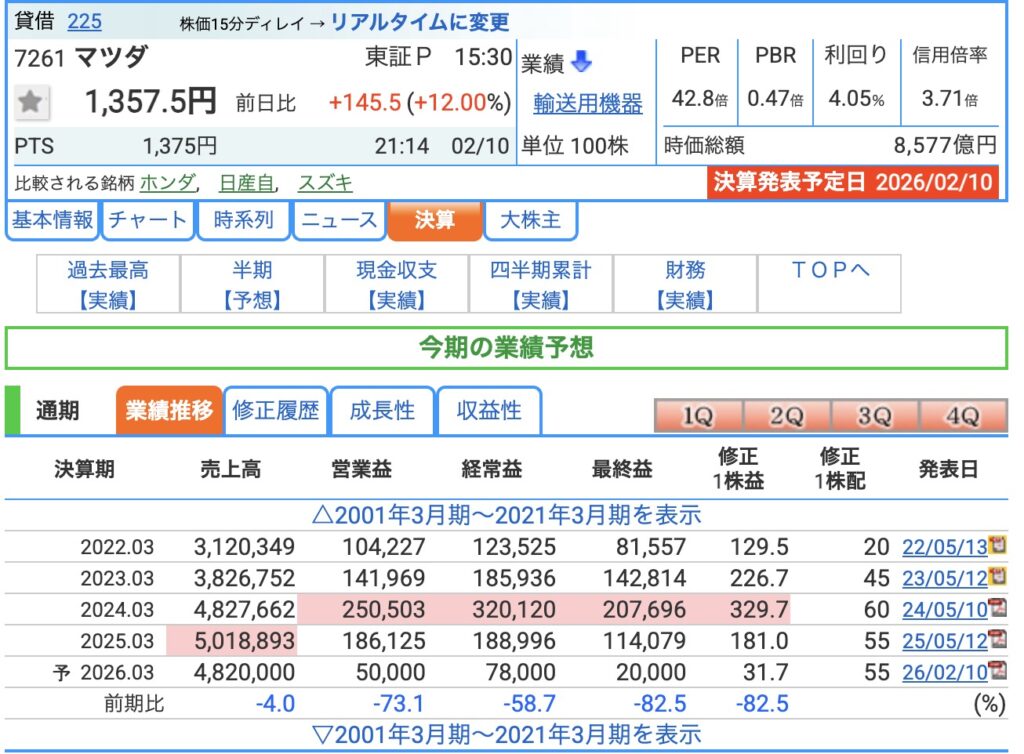The image size is (1024, 754).
Task: Open the 輸送用機器 sector link
Action: (587, 103)
